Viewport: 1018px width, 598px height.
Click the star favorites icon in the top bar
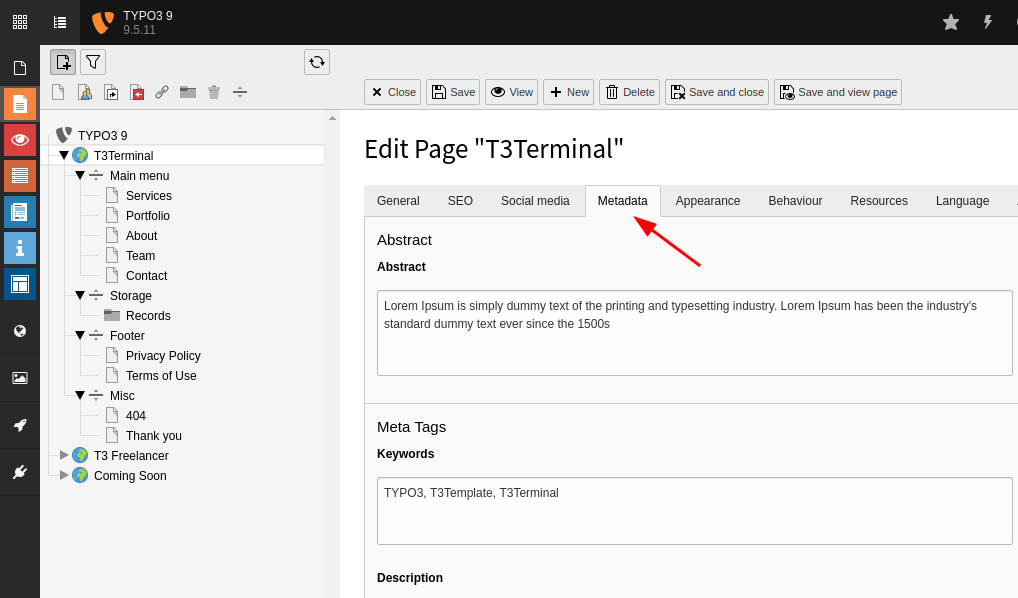pyautogui.click(x=950, y=21)
